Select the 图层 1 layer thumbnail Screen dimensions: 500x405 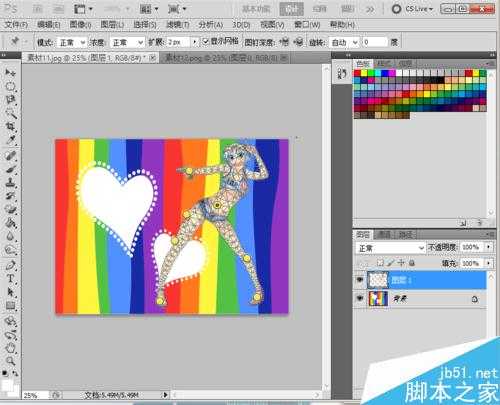tap(378, 280)
